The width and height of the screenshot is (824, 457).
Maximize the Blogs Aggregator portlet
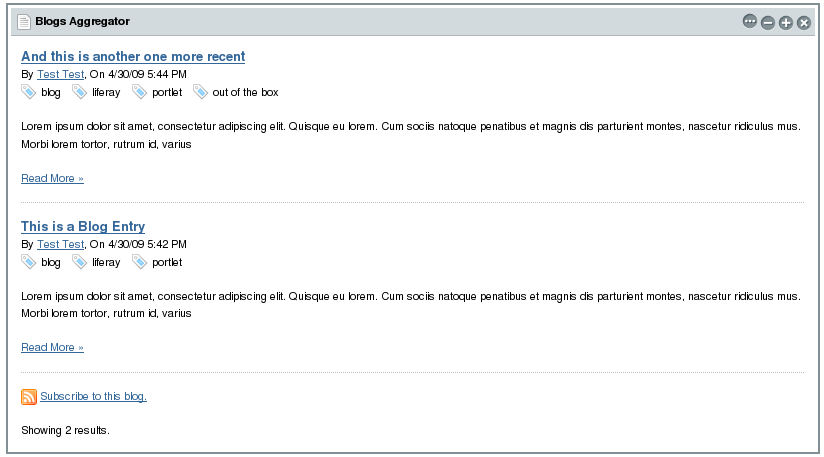tap(786, 22)
